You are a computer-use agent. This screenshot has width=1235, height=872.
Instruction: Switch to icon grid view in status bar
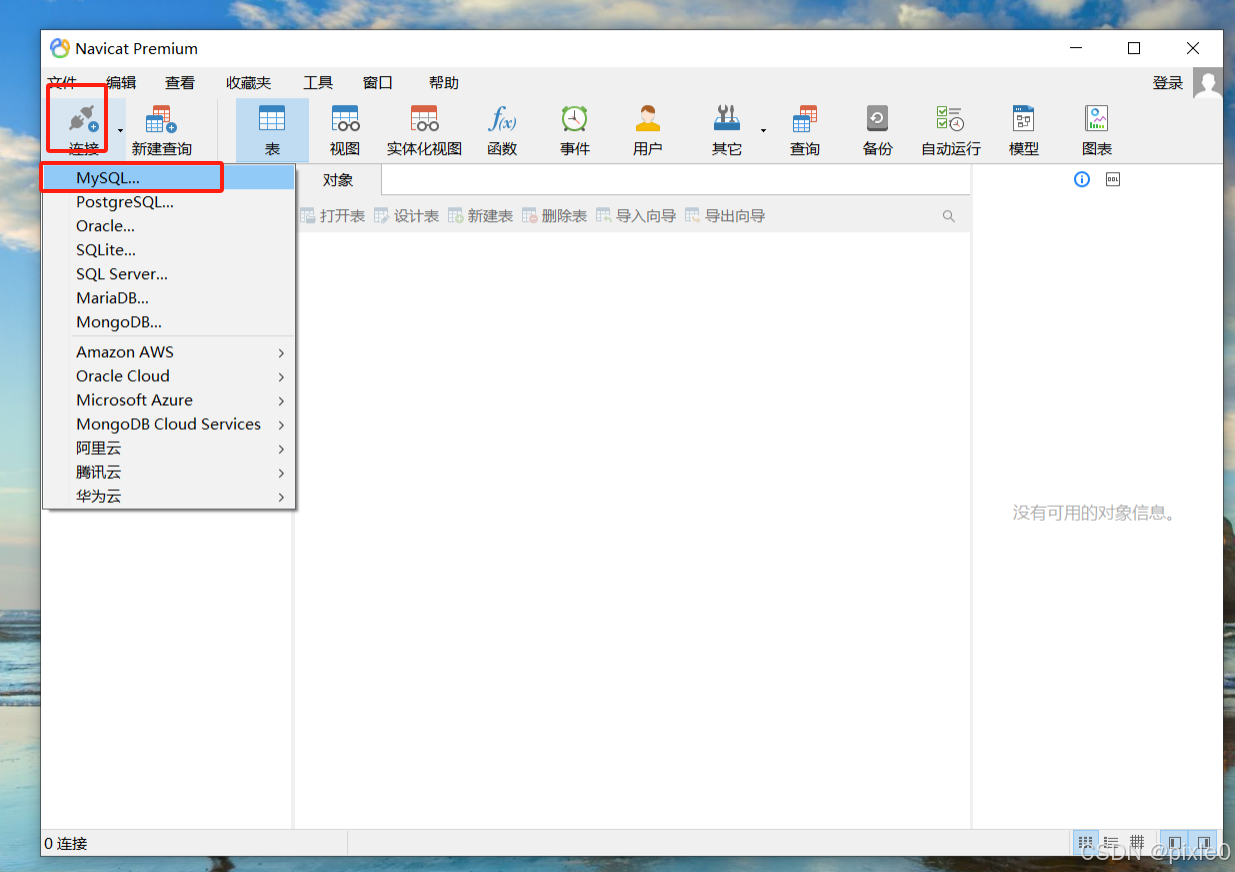1086,843
